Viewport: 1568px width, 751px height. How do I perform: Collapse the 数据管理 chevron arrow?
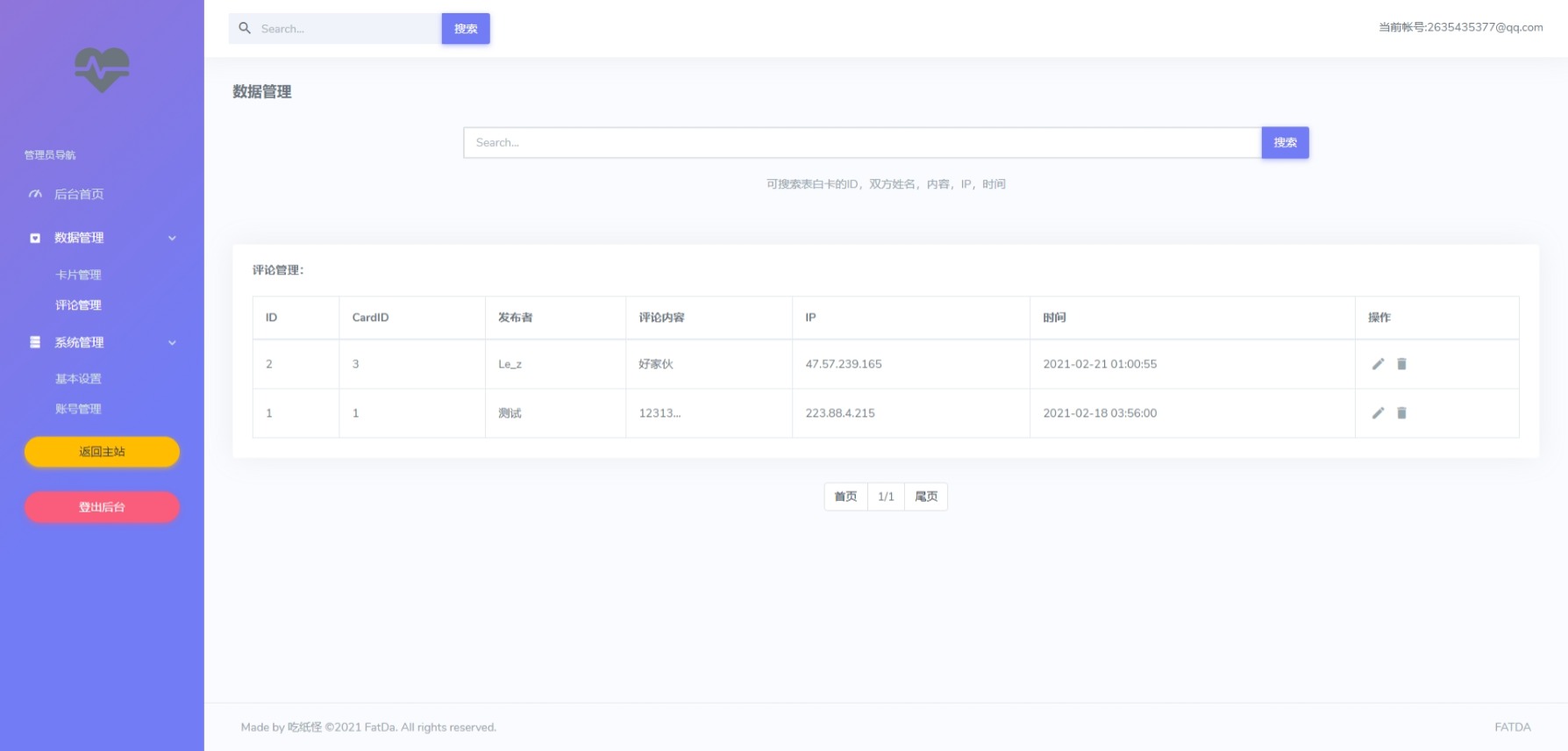172,238
